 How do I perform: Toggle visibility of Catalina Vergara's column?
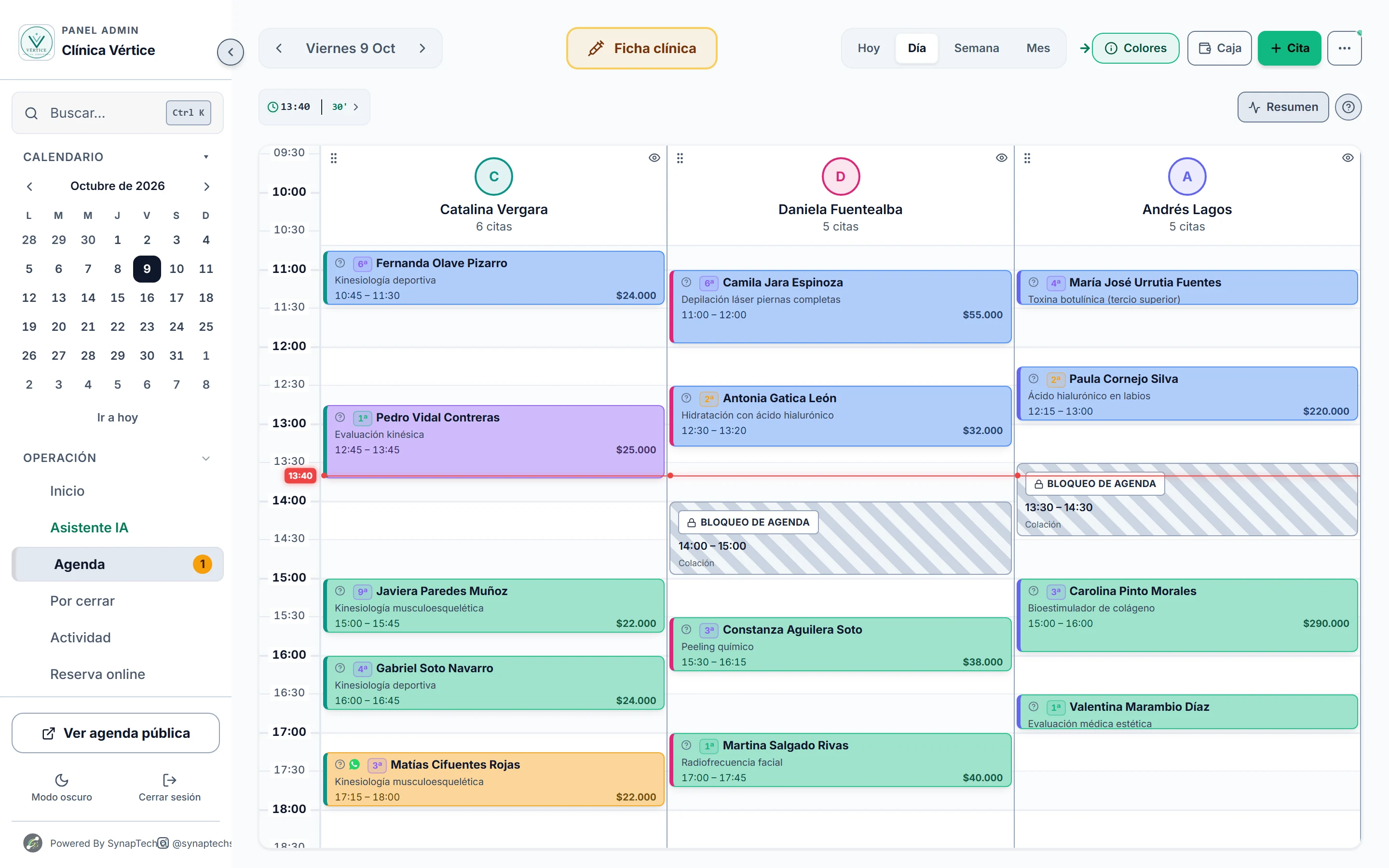(654, 158)
